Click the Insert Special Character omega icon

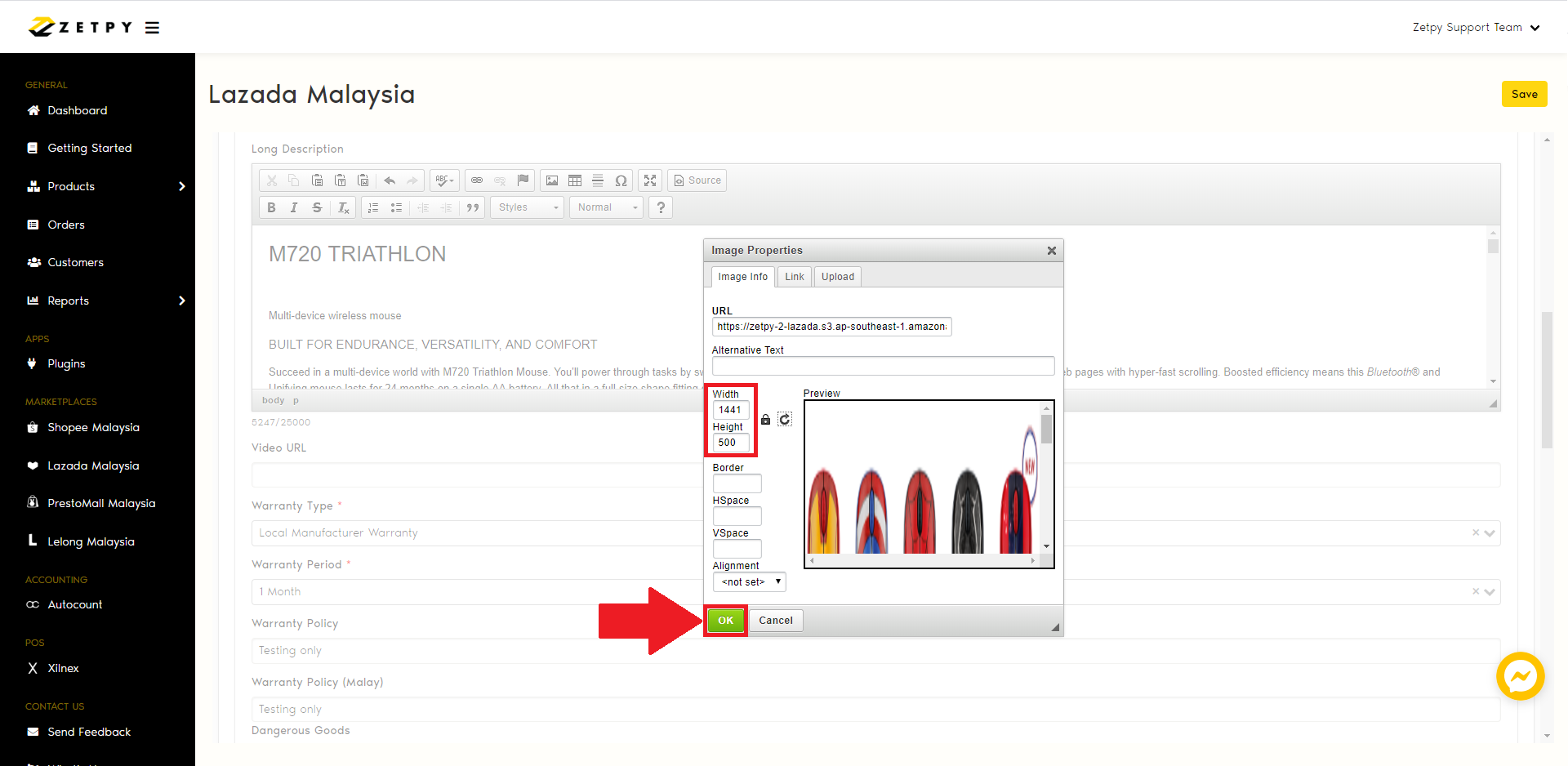click(x=621, y=180)
